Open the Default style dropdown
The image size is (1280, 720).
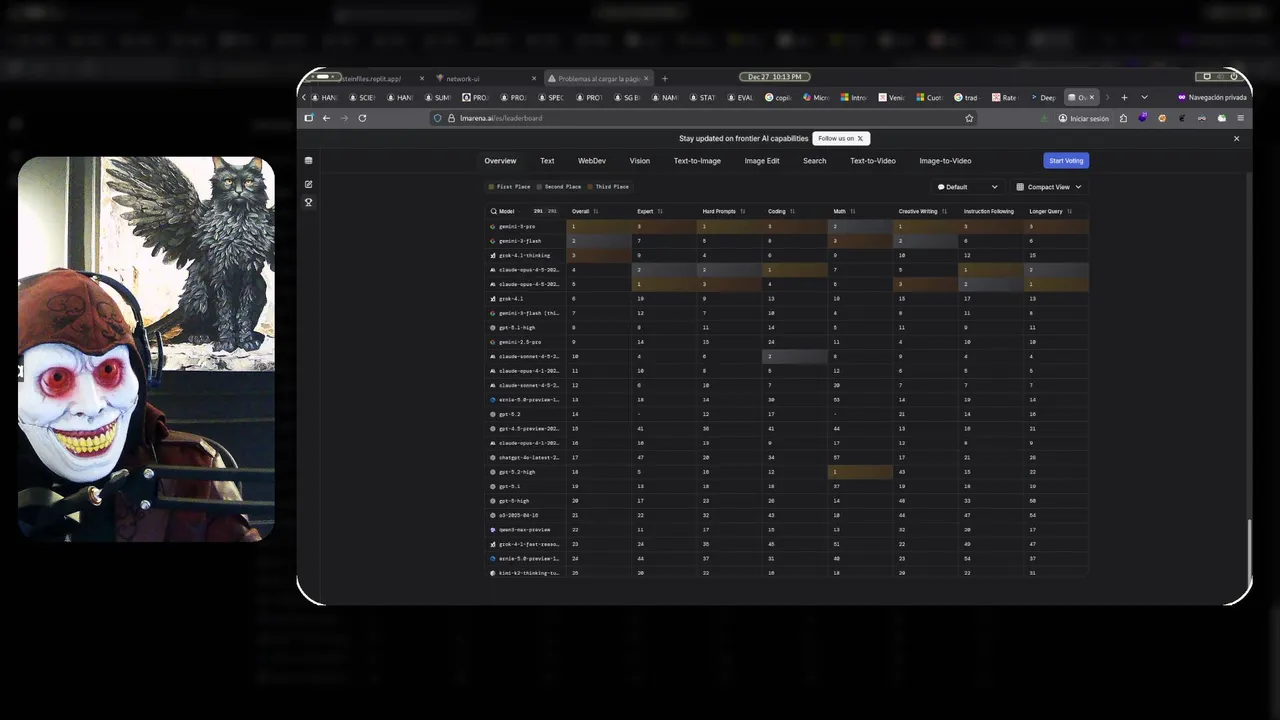[967, 187]
